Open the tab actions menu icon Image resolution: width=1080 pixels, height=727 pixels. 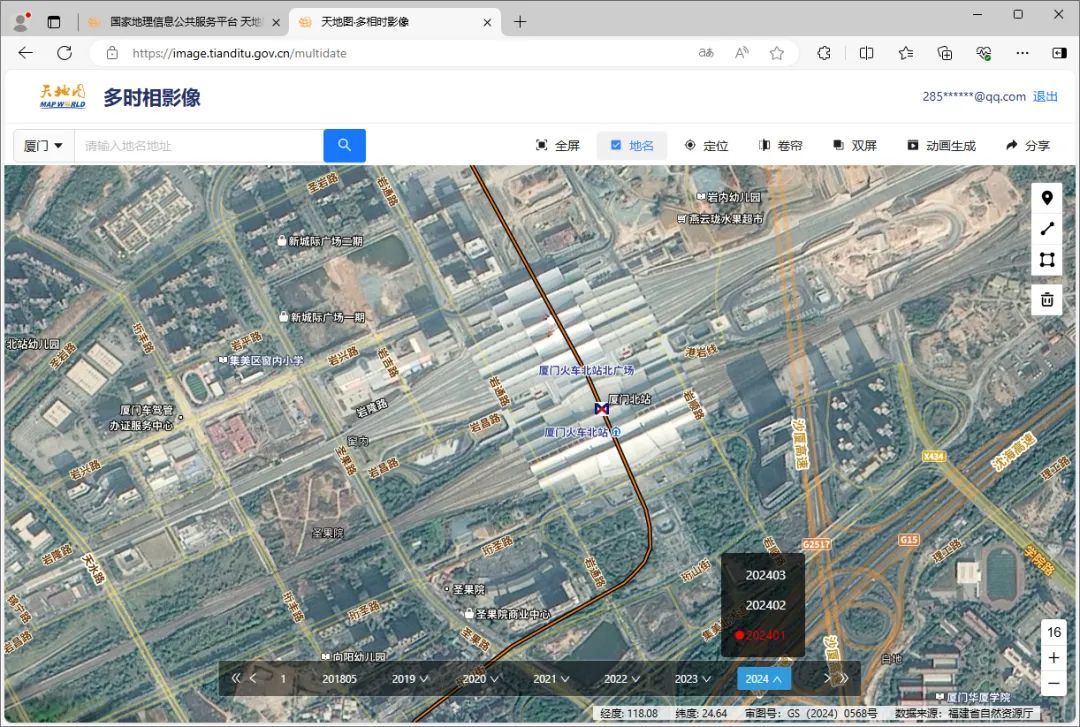(54, 22)
